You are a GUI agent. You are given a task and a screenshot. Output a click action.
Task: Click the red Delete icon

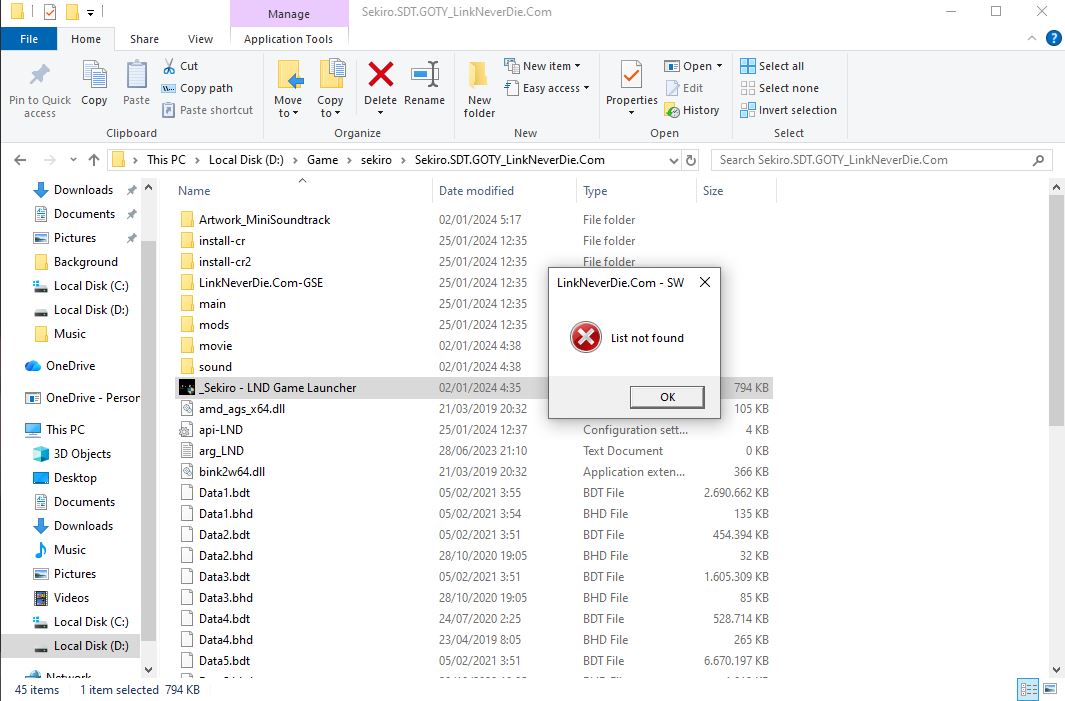click(x=380, y=74)
